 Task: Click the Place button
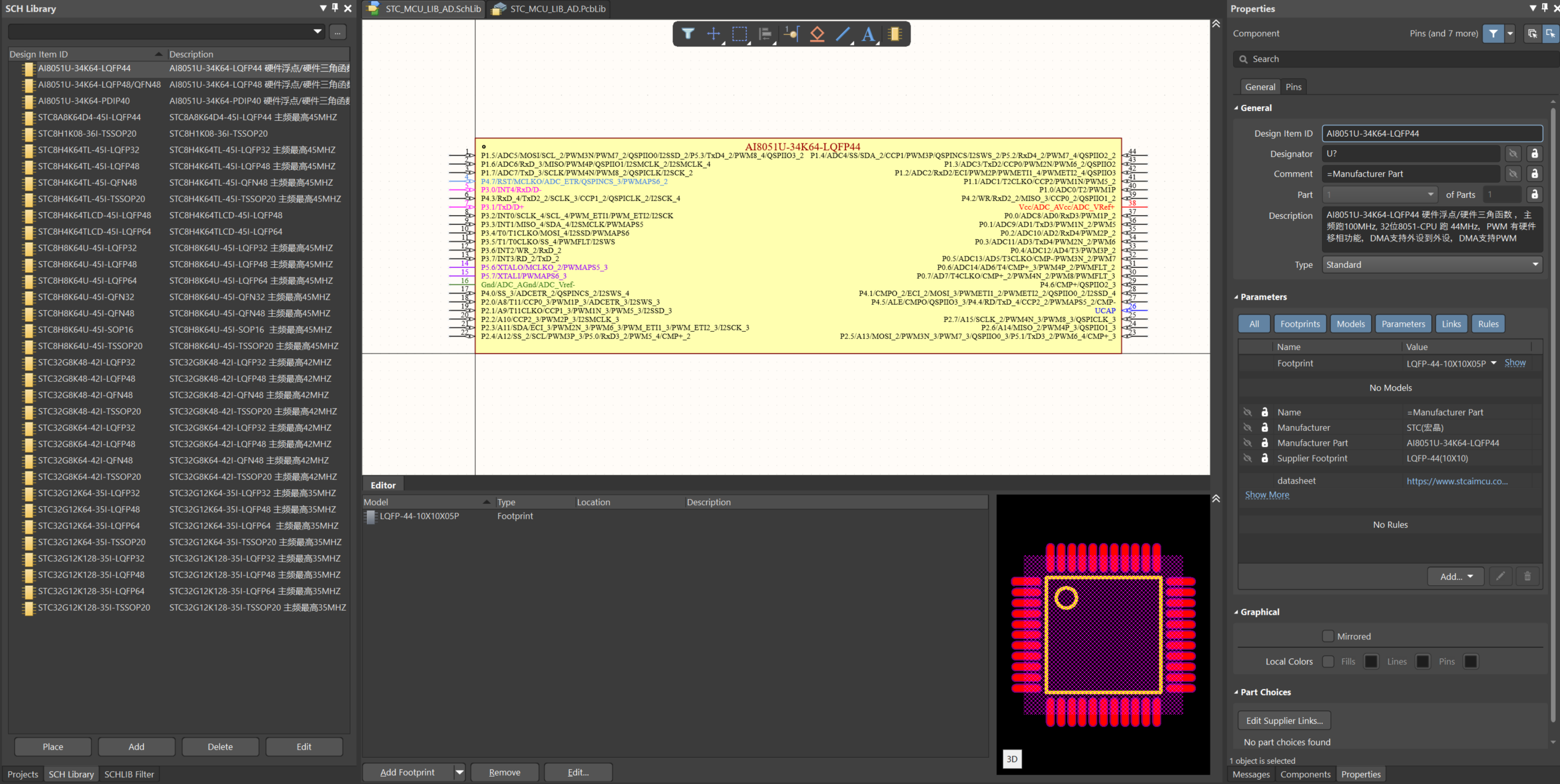(53, 747)
